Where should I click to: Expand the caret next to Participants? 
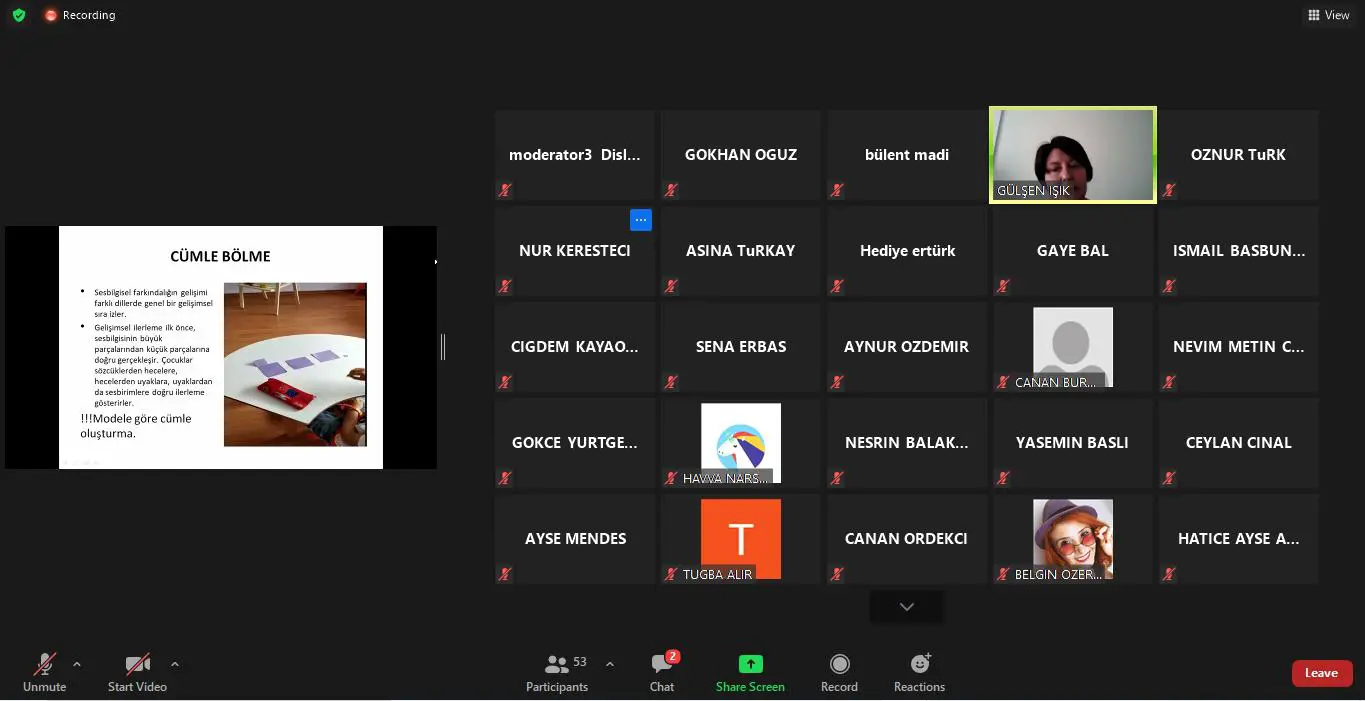610,664
